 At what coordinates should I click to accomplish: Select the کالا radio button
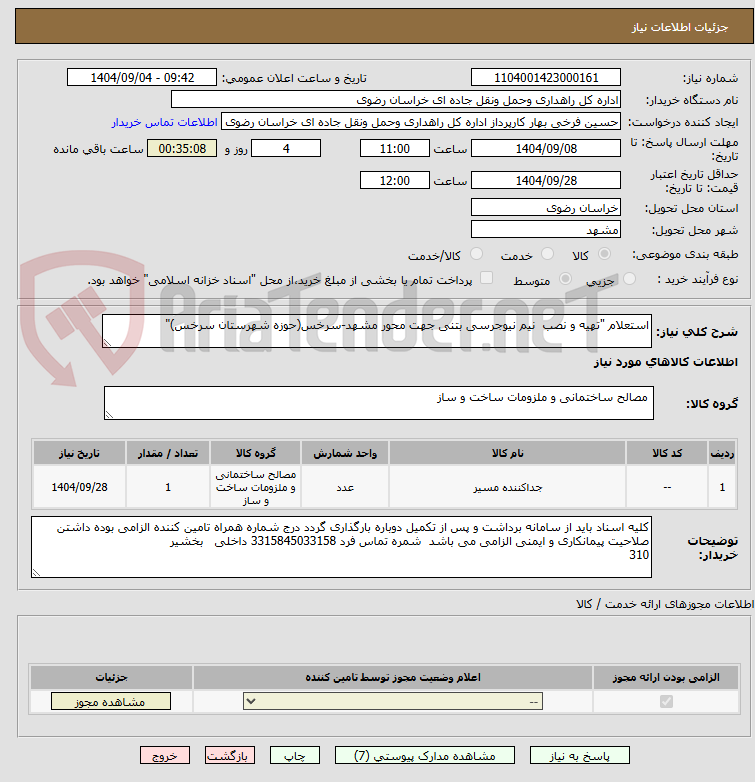click(604, 254)
